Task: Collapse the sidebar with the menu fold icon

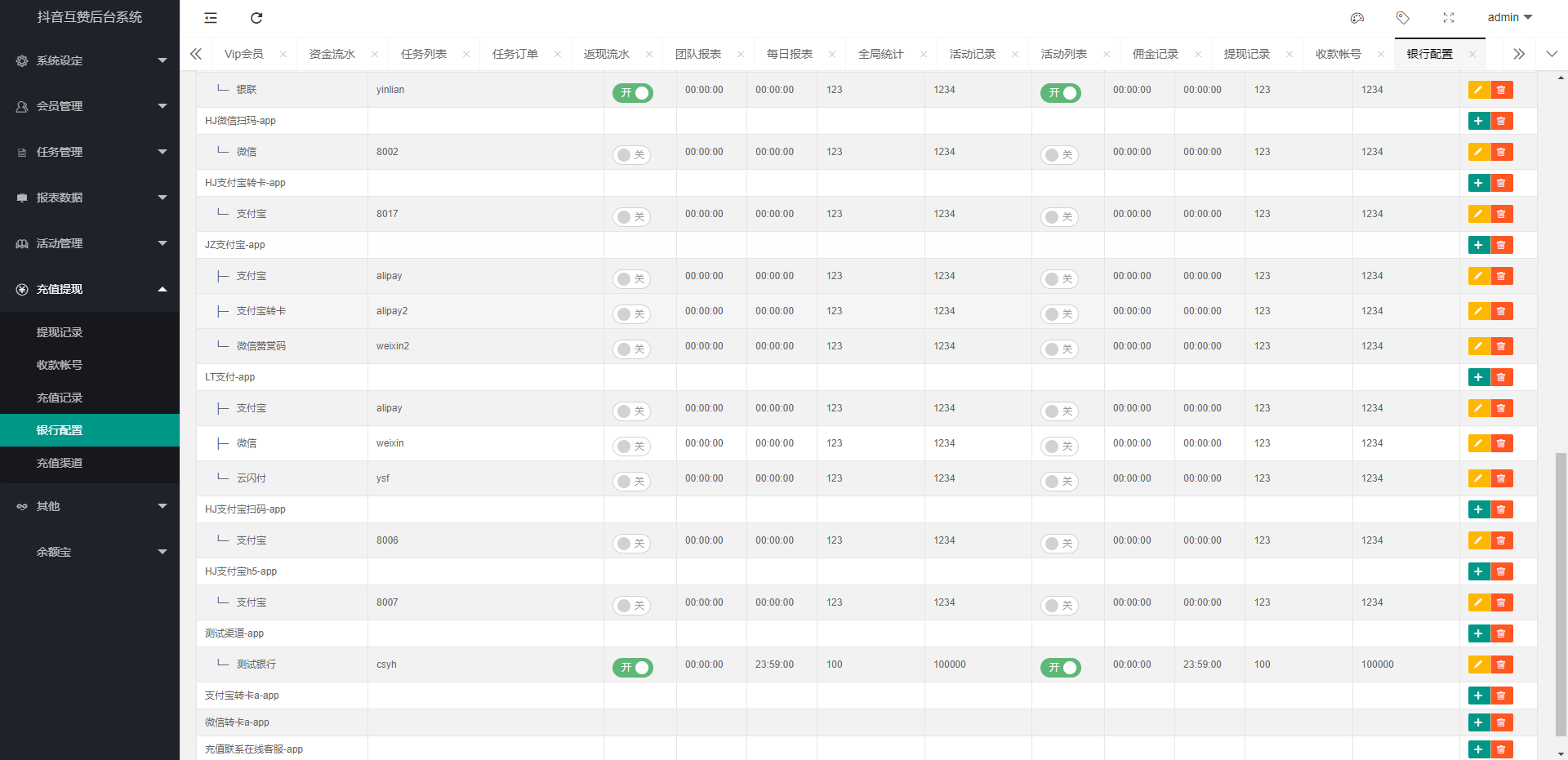Action: (x=211, y=18)
